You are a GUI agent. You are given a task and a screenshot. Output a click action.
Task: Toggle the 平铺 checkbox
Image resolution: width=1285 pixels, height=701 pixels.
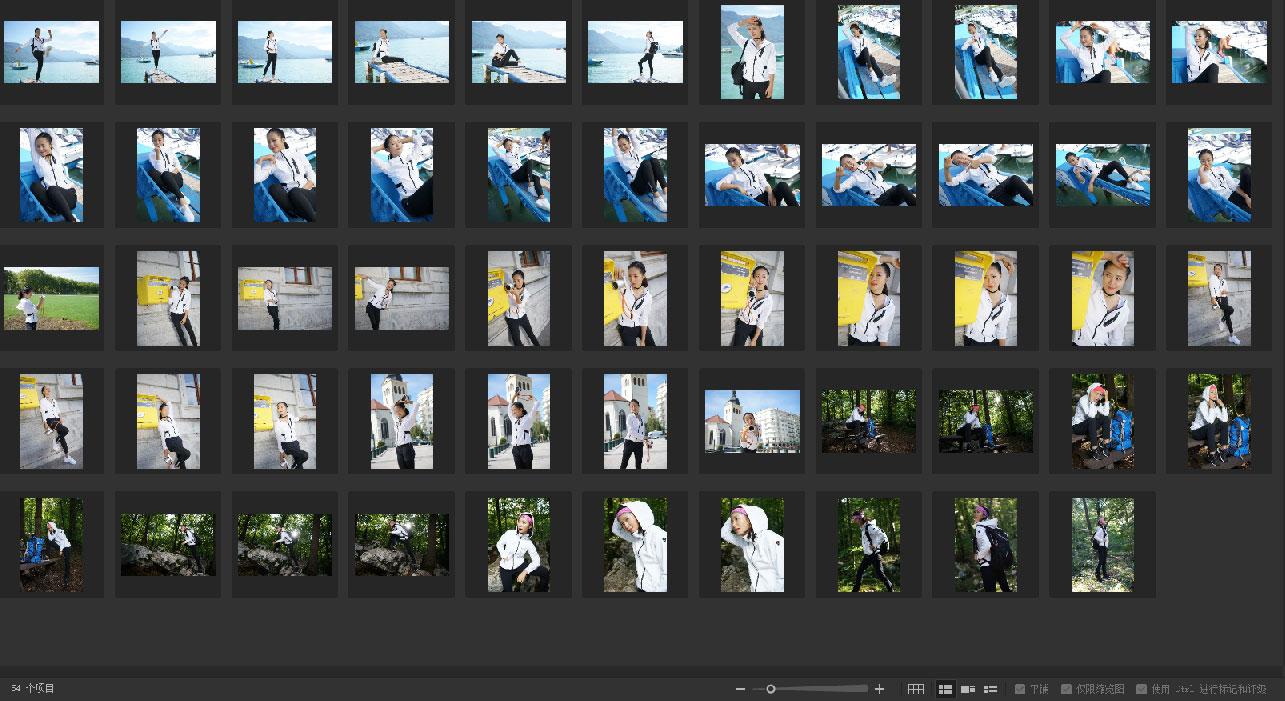click(x=1020, y=689)
